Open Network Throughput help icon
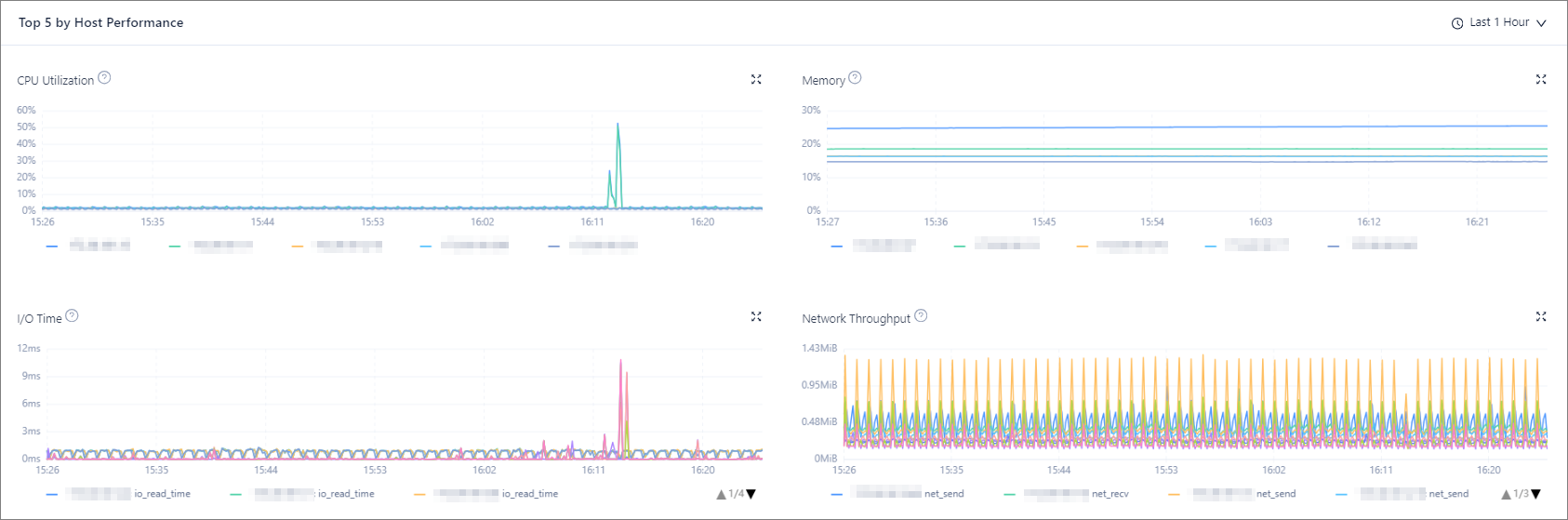Screen dimensions: 1568x520 click(921, 316)
